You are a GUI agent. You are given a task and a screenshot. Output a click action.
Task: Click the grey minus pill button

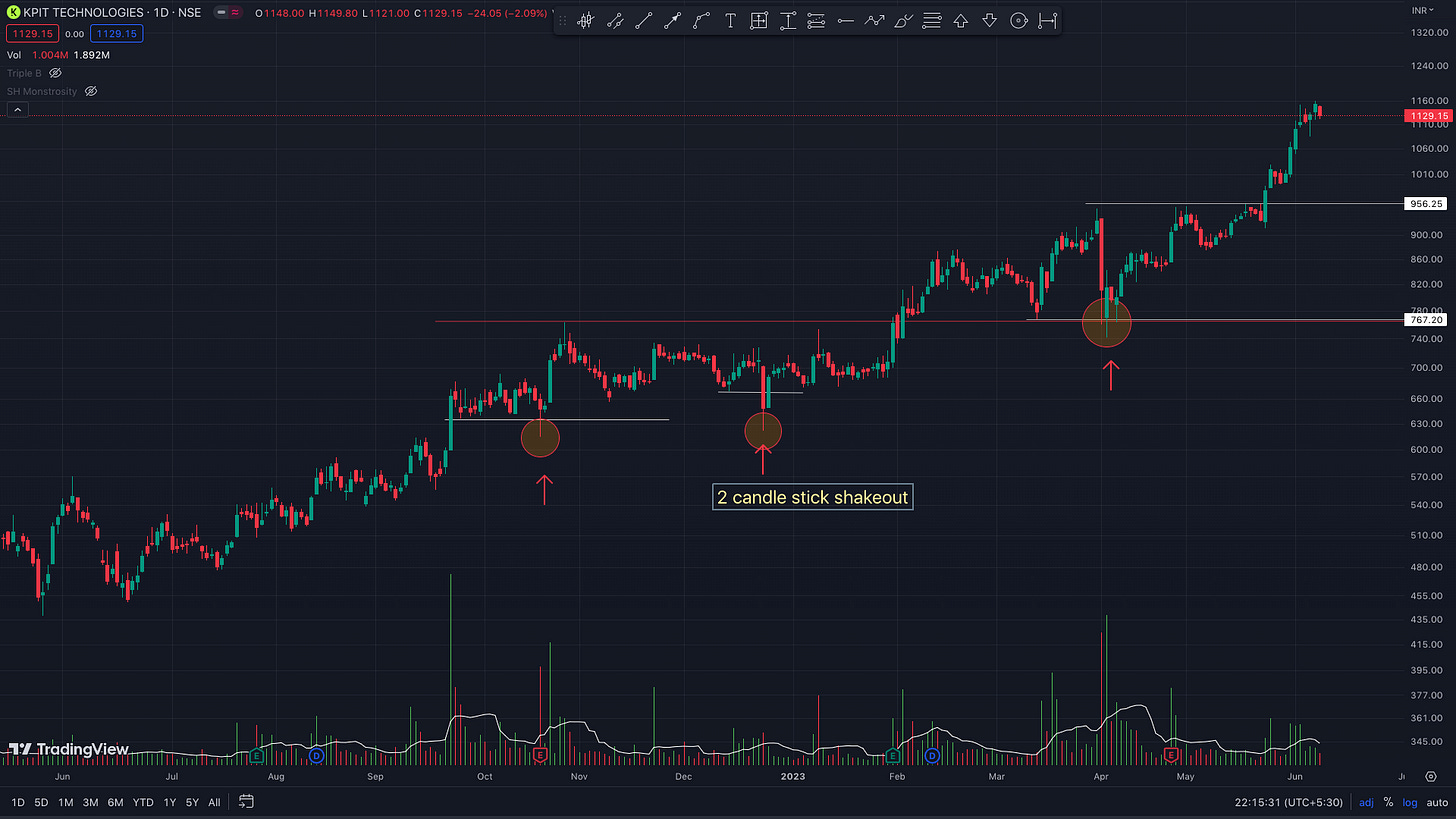(220, 12)
